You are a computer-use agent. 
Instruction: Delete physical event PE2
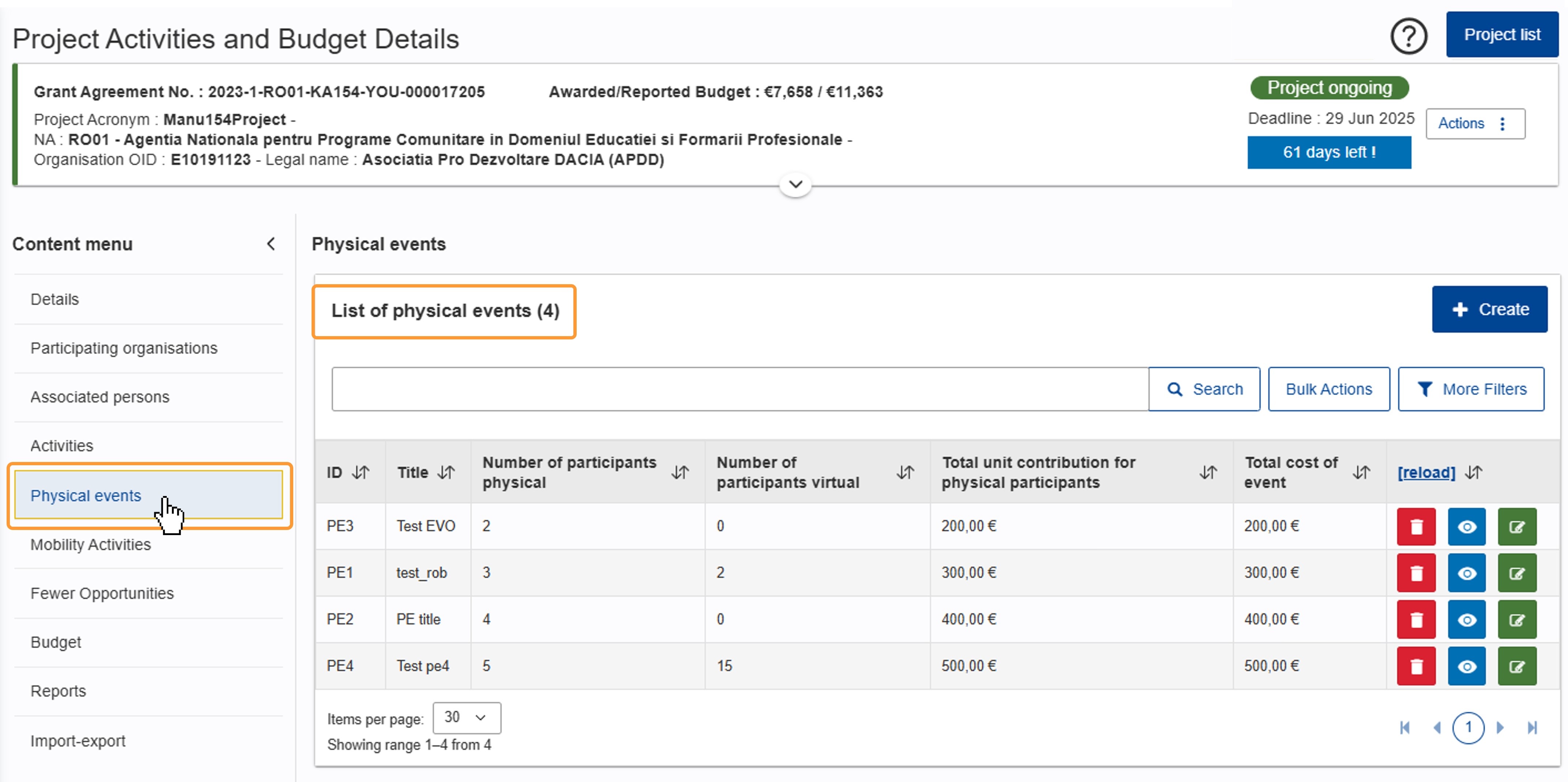click(1416, 619)
